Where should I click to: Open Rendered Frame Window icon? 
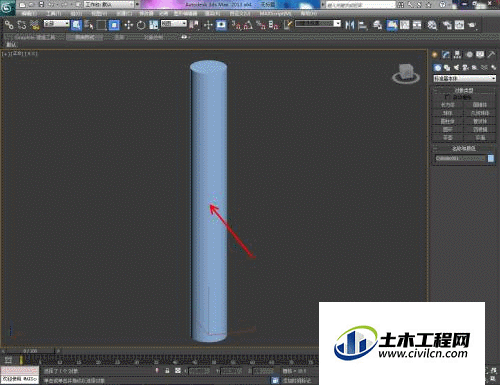460,25
